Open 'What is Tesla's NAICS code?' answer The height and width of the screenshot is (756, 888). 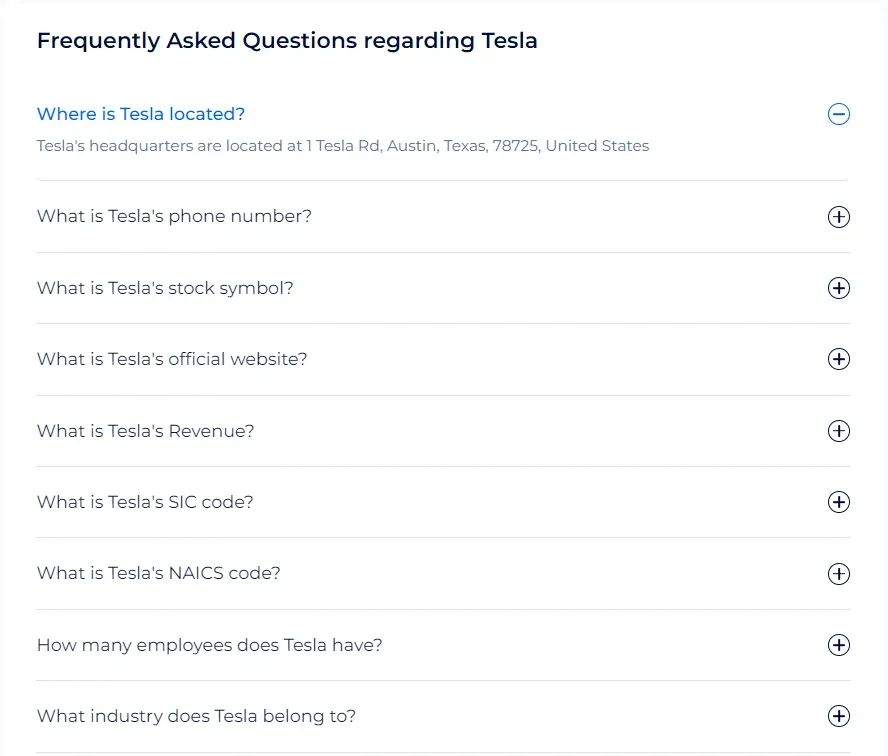(158, 573)
